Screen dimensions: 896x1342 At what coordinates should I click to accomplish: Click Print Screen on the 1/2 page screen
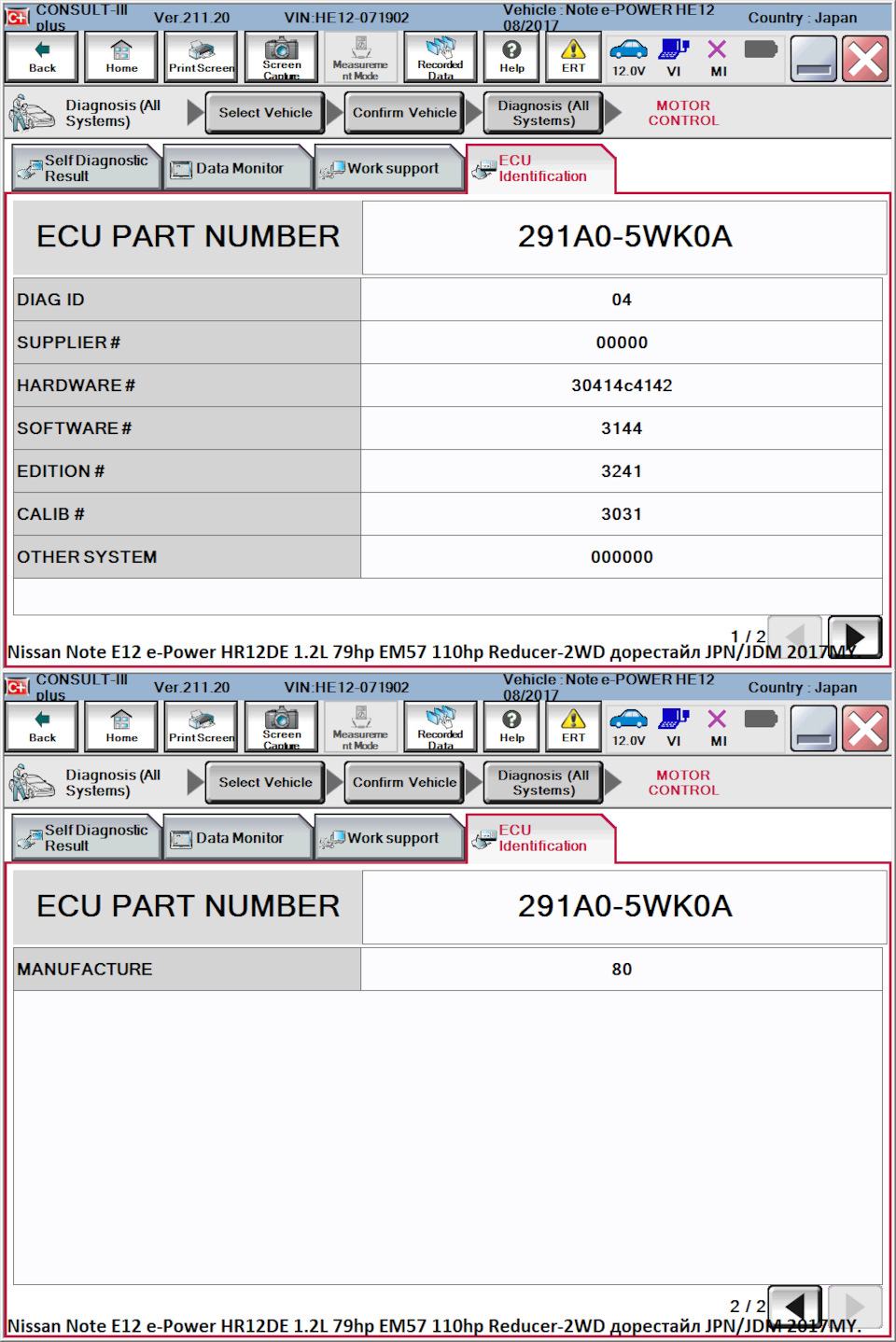tap(202, 57)
